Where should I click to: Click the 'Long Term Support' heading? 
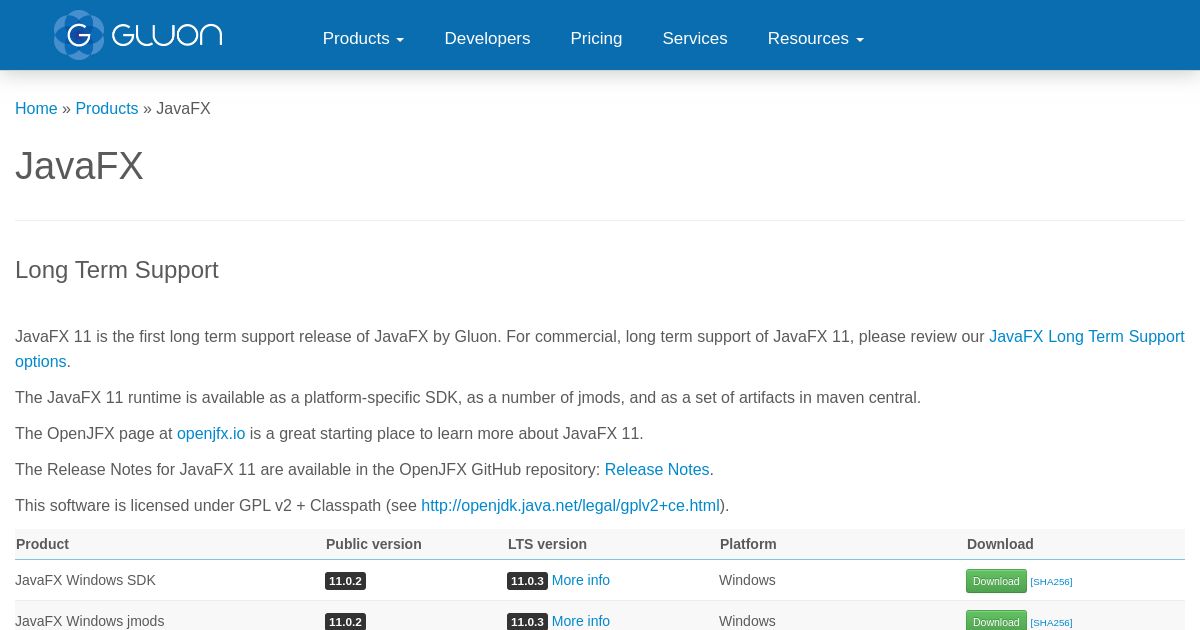117,270
